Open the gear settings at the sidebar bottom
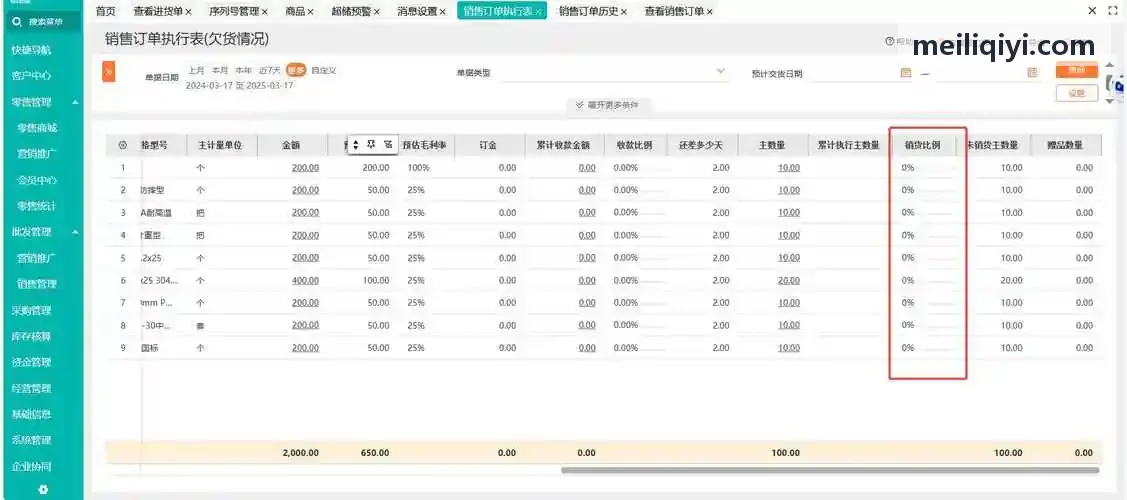 click(x=43, y=489)
